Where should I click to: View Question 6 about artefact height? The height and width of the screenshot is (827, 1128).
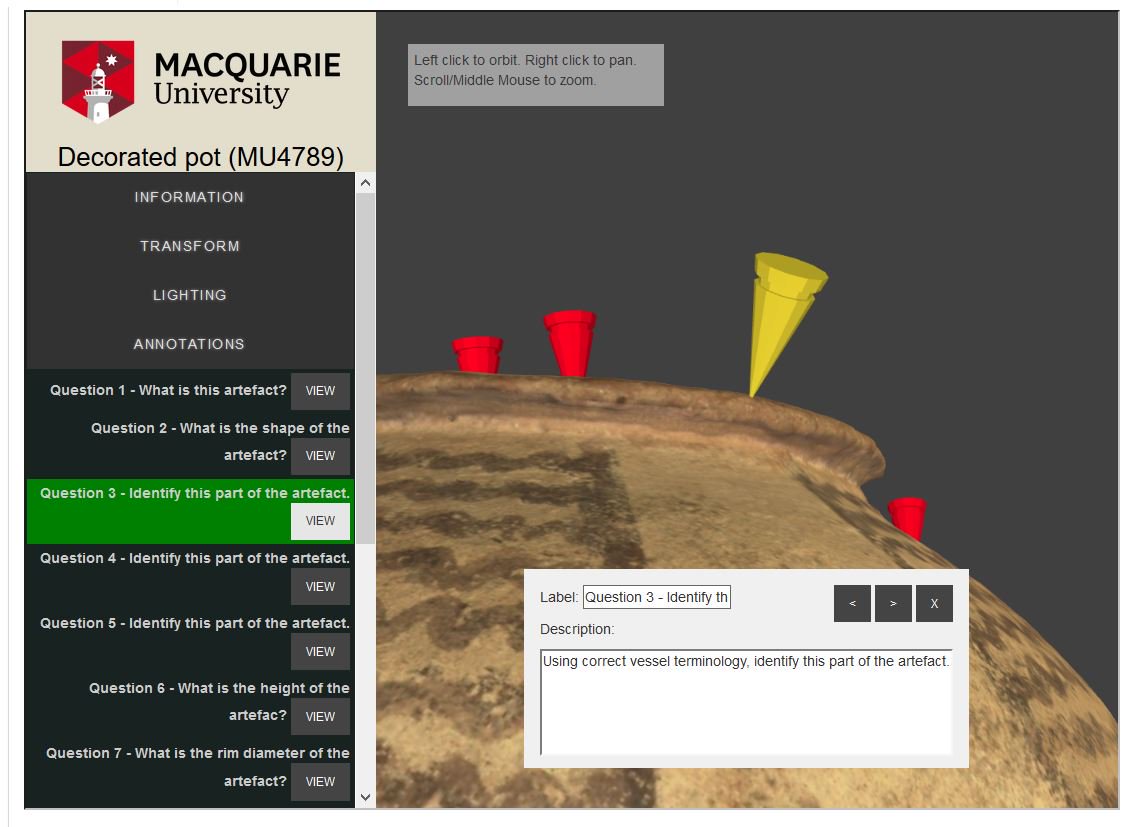(x=320, y=716)
